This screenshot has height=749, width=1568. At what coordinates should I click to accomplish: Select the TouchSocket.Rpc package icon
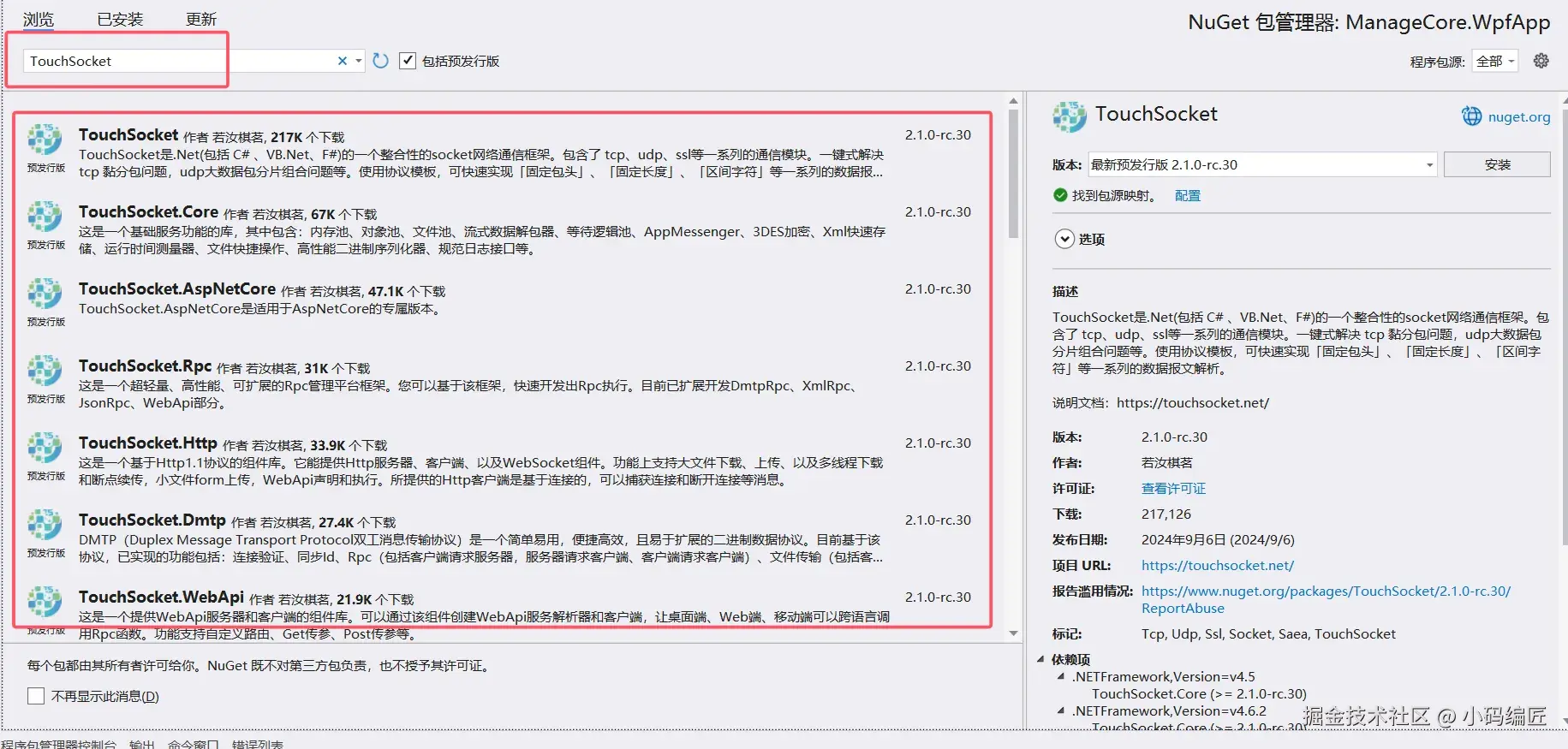click(45, 371)
